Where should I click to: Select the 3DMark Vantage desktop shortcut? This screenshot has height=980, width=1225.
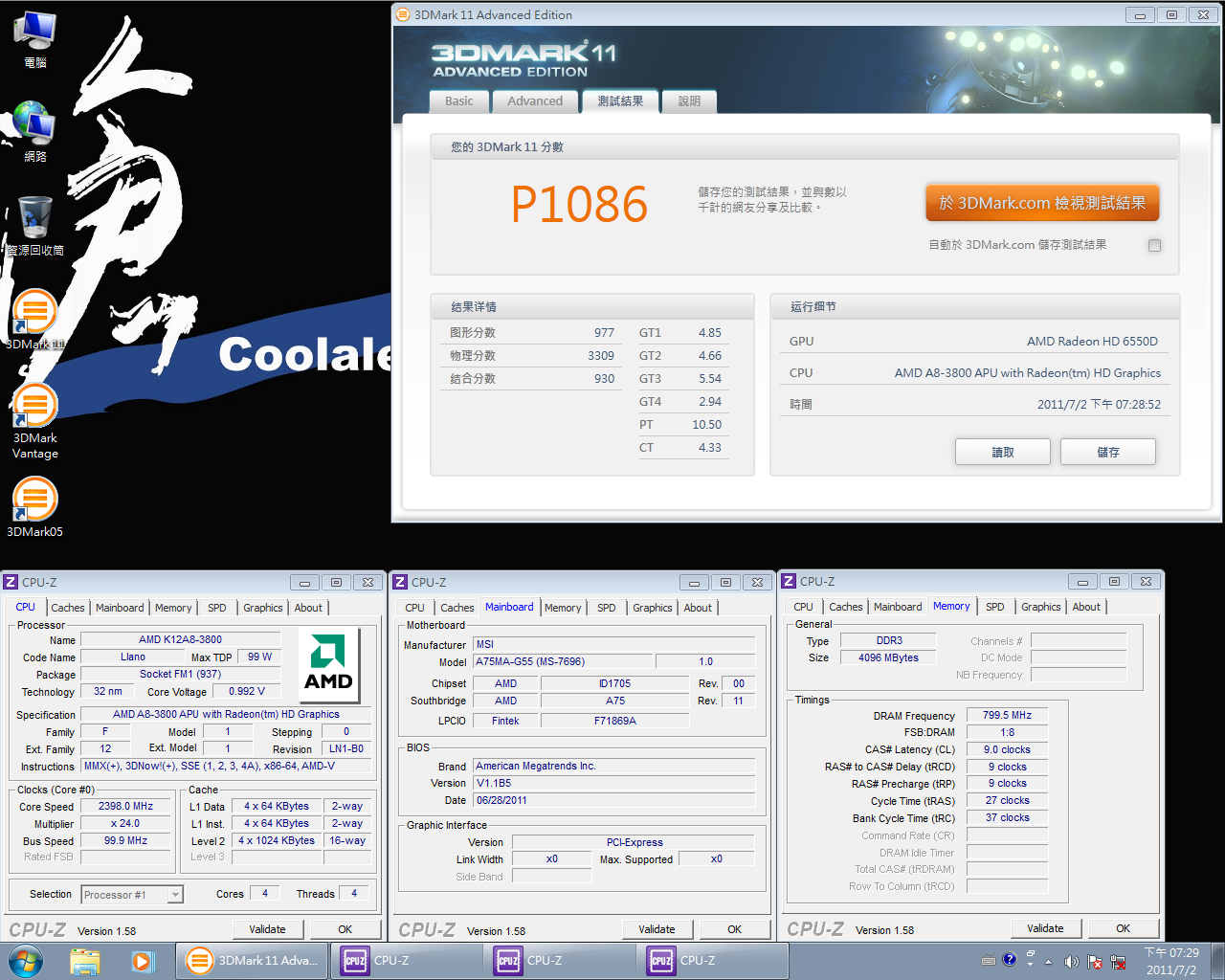point(35,421)
